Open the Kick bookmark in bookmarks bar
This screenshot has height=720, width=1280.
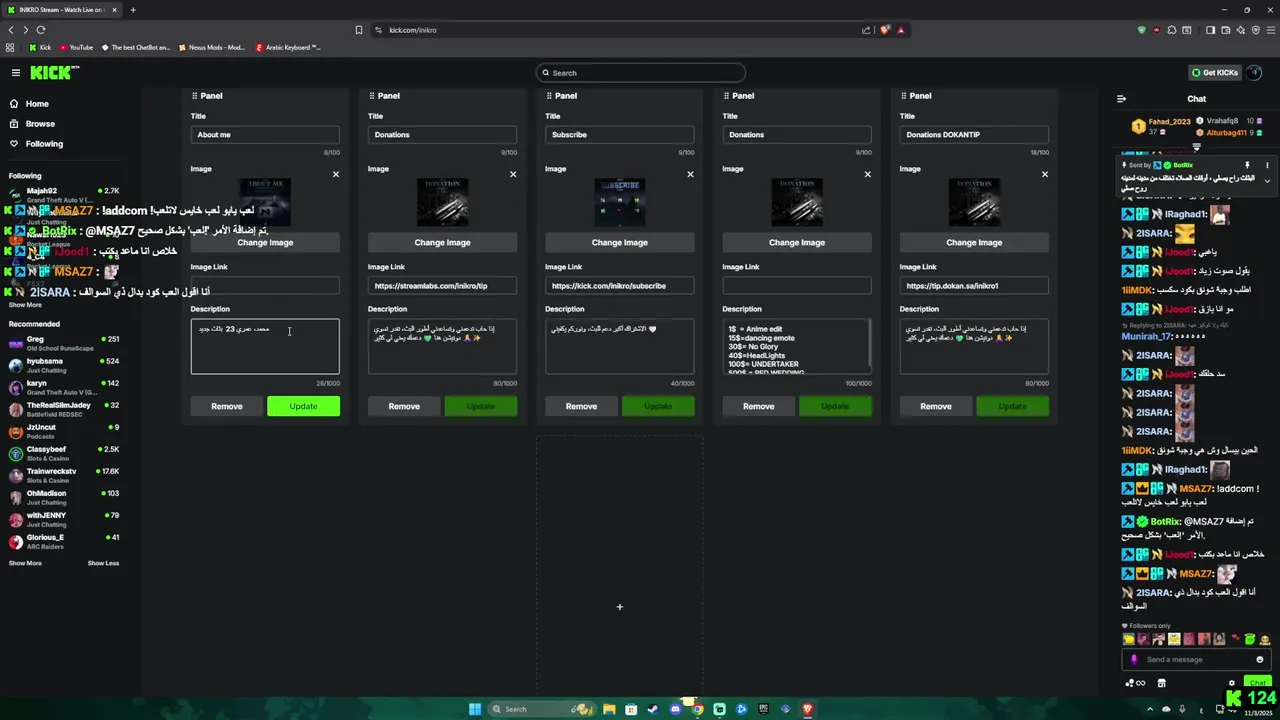(40, 47)
